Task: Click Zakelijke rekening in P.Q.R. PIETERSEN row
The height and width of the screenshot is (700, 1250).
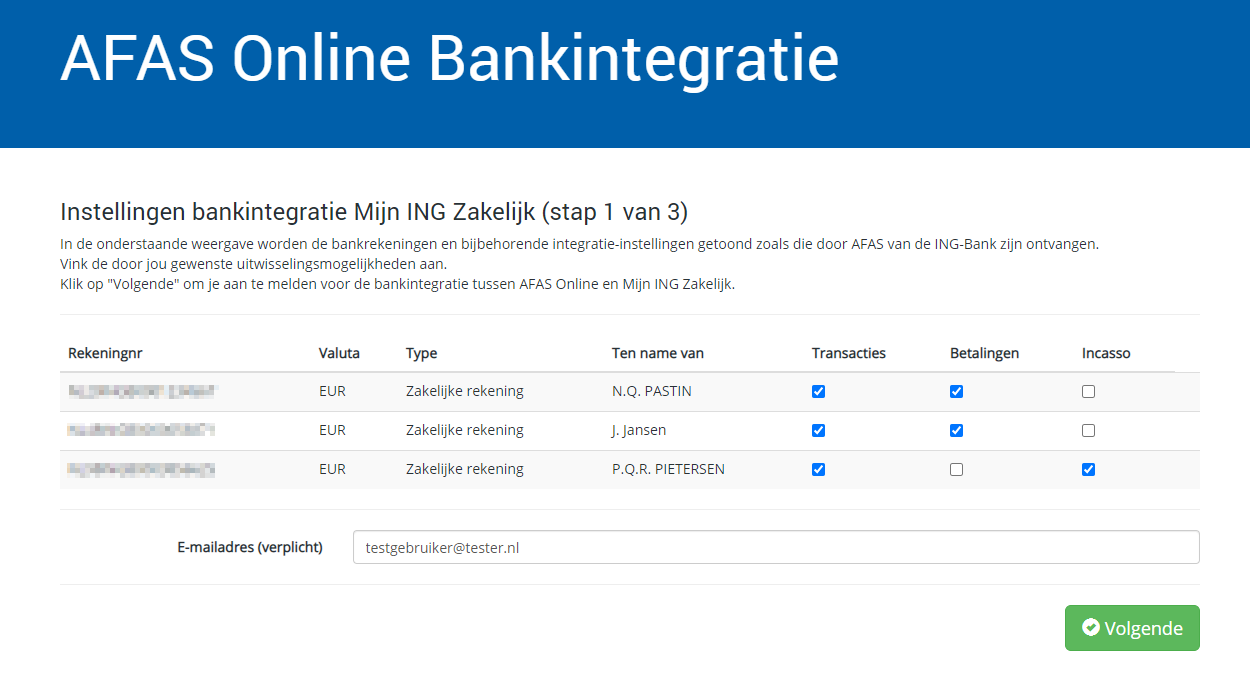Action: 465,469
